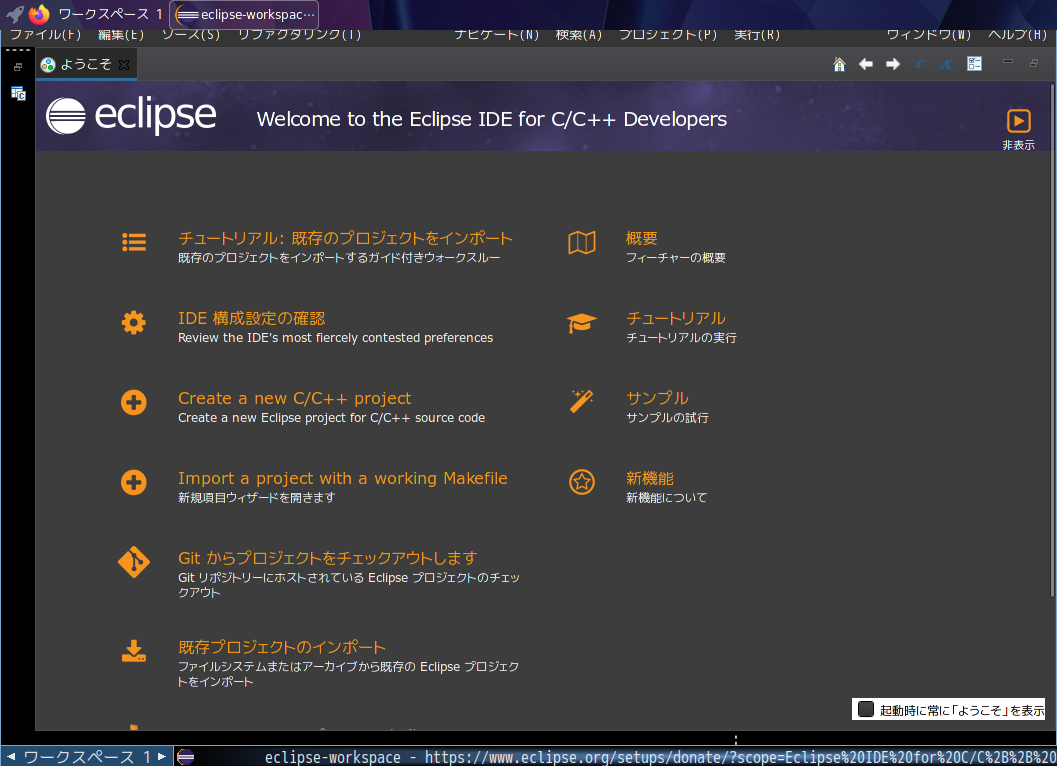Click the star icon beside 新機能
The height and width of the screenshot is (766, 1057).
point(582,482)
